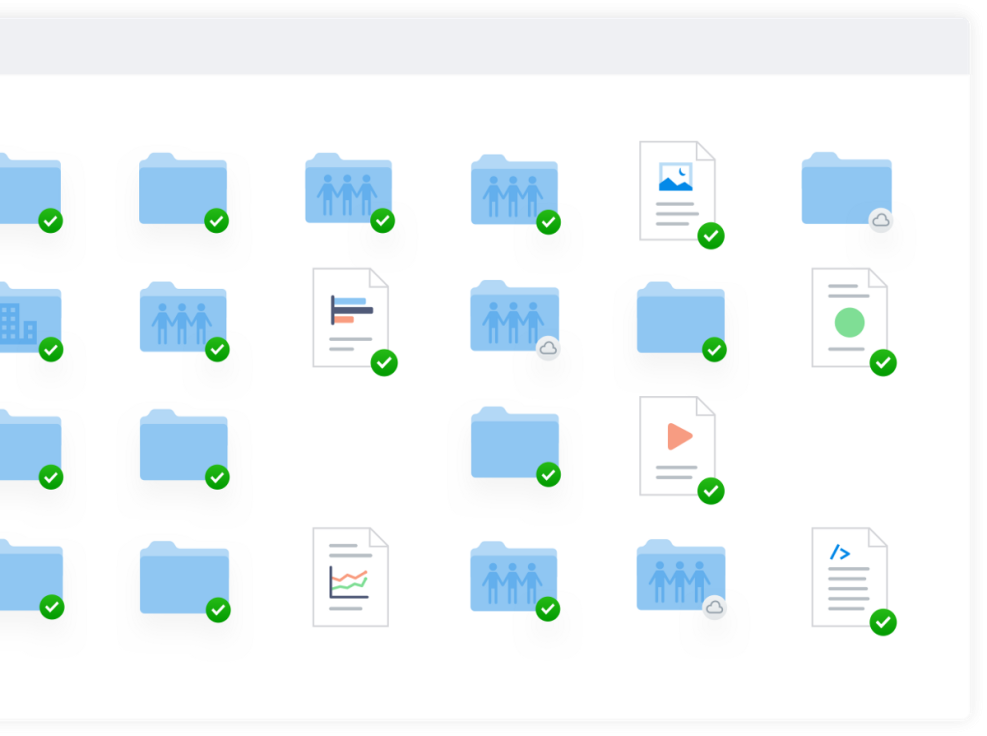This screenshot has height=736, width=987.
Task: Click green checkmark badge on image document
Action: [711, 236]
